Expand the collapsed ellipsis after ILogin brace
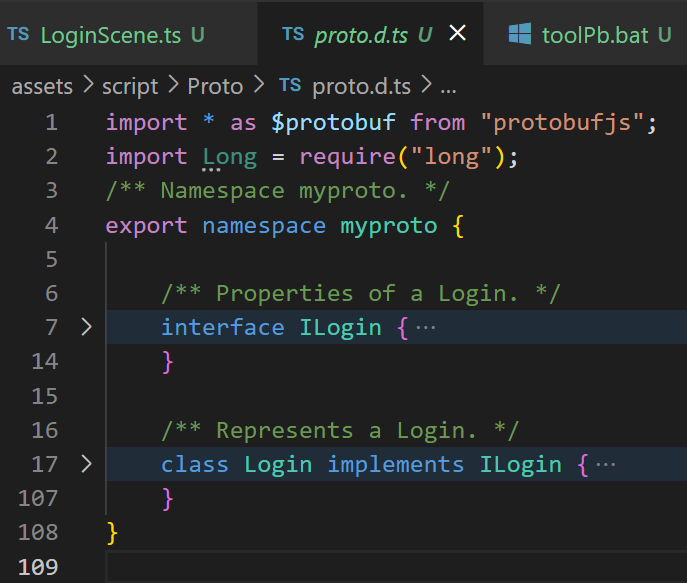This screenshot has width=687, height=583. pos(426,327)
